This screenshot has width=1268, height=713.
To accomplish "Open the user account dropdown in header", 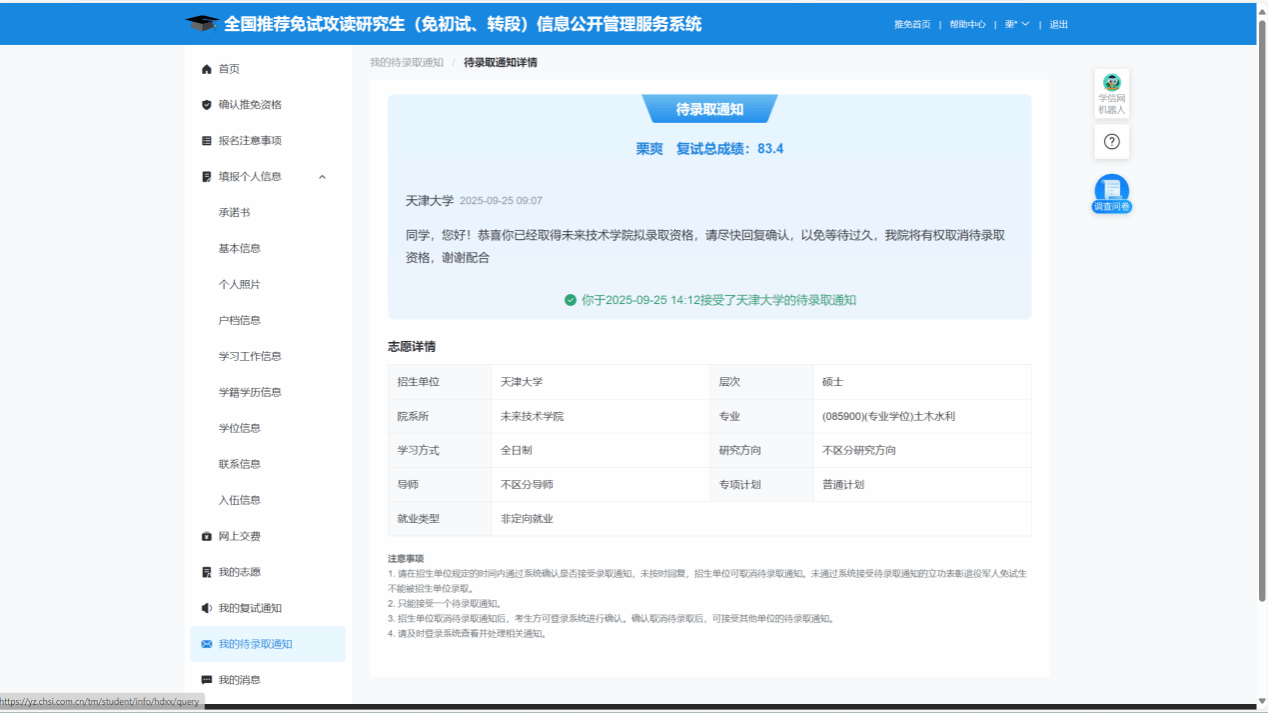I will tap(1017, 24).
